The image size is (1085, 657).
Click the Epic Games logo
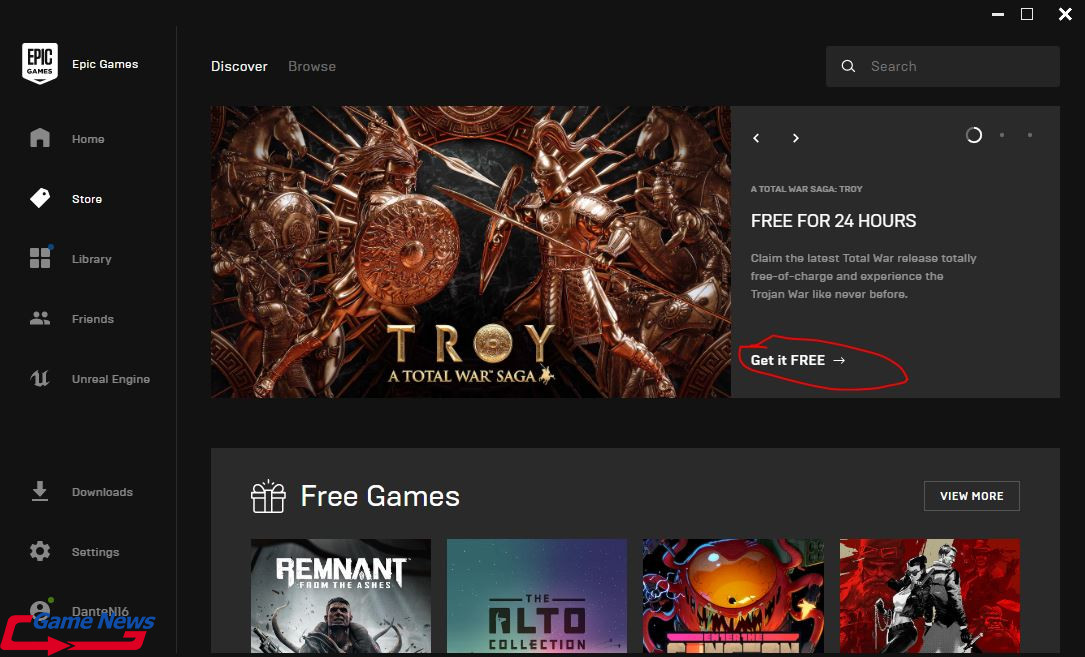pos(40,63)
